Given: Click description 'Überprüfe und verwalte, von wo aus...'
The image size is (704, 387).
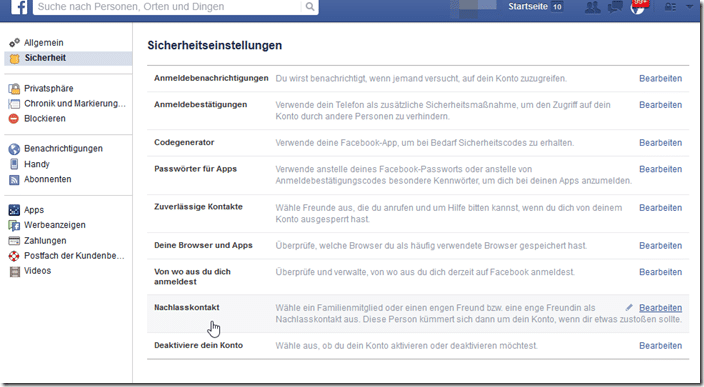Looking at the screenshot, I should (x=425, y=272).
